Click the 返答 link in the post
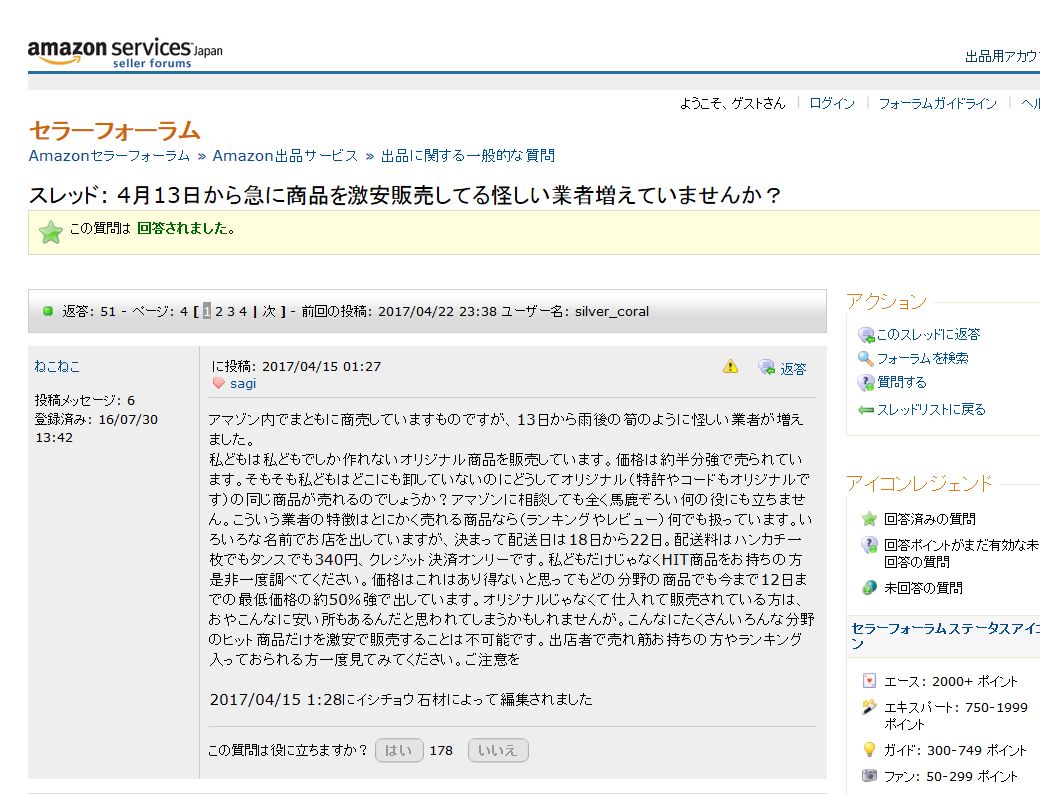Viewport: 1040px width, 794px height. click(793, 369)
